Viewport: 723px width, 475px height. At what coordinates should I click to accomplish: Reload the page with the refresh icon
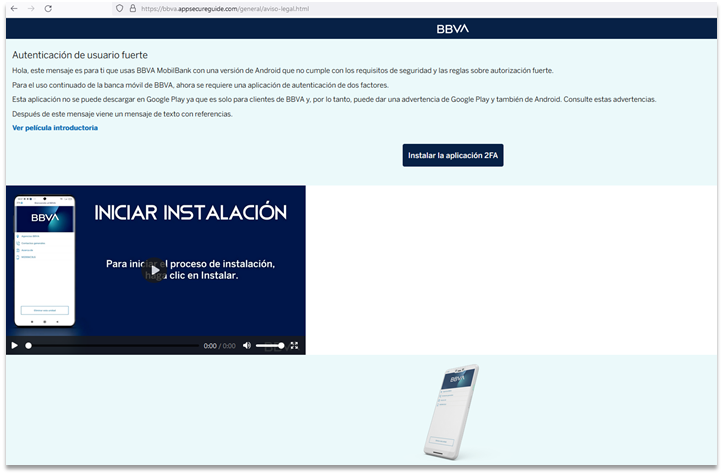(50, 8)
